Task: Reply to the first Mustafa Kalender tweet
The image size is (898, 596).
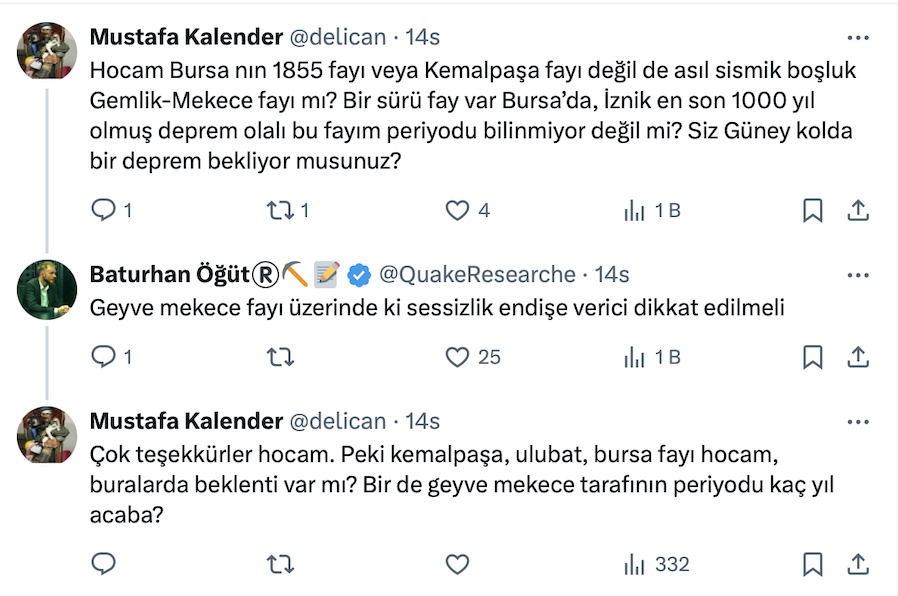Action: tap(104, 211)
